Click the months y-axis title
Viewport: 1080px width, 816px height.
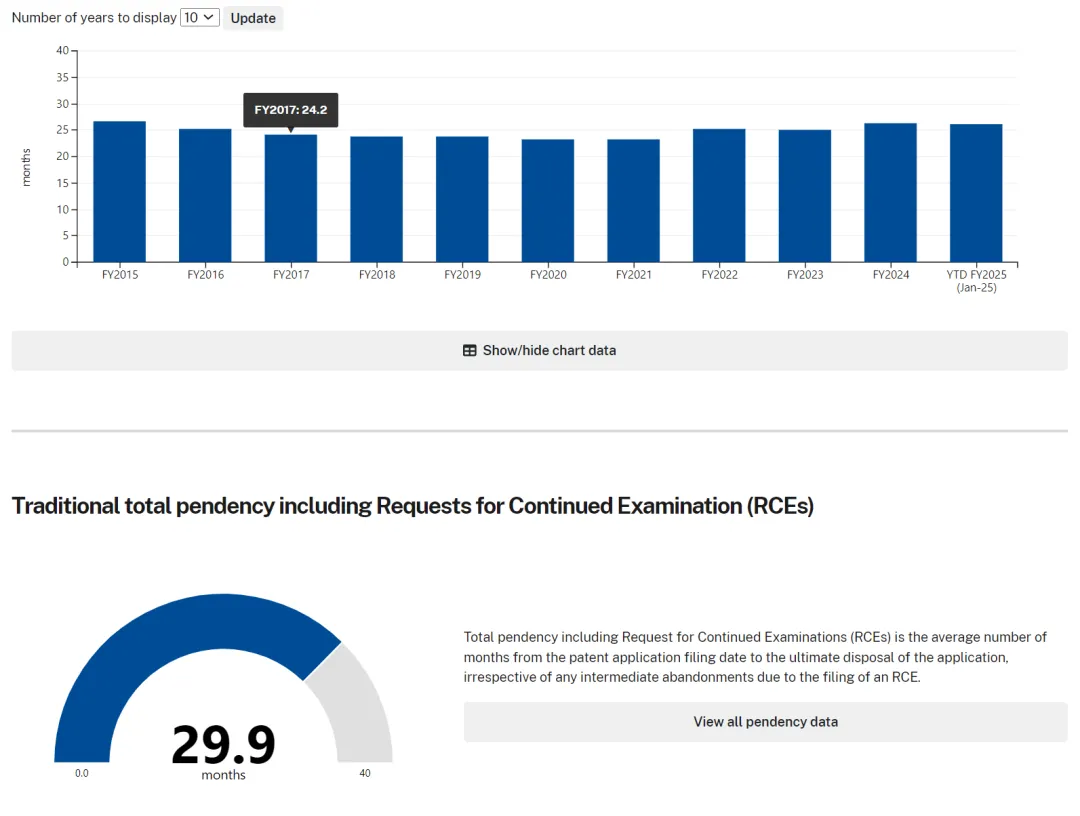(26, 167)
